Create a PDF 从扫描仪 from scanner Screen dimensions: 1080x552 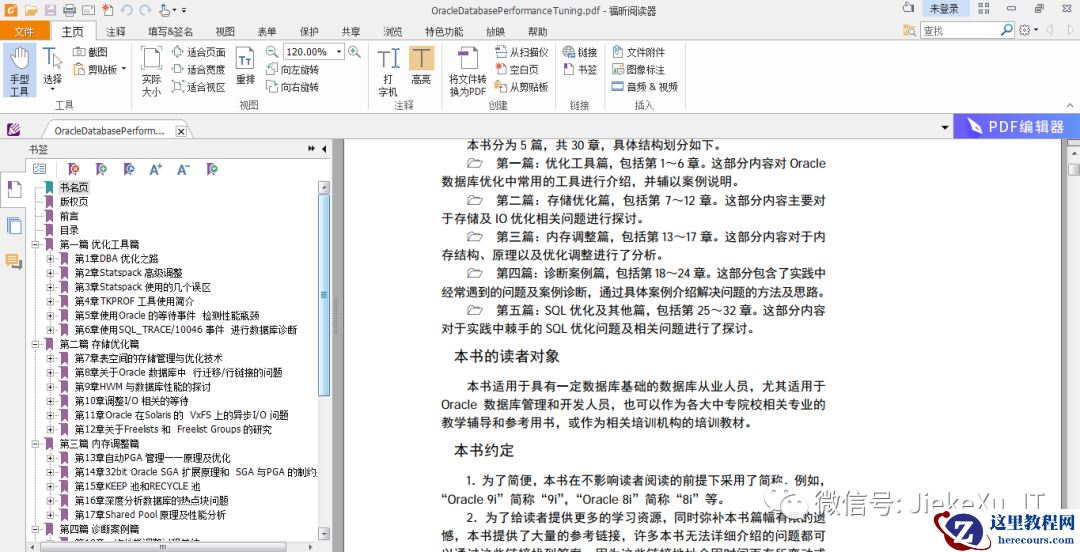[x=521, y=52]
